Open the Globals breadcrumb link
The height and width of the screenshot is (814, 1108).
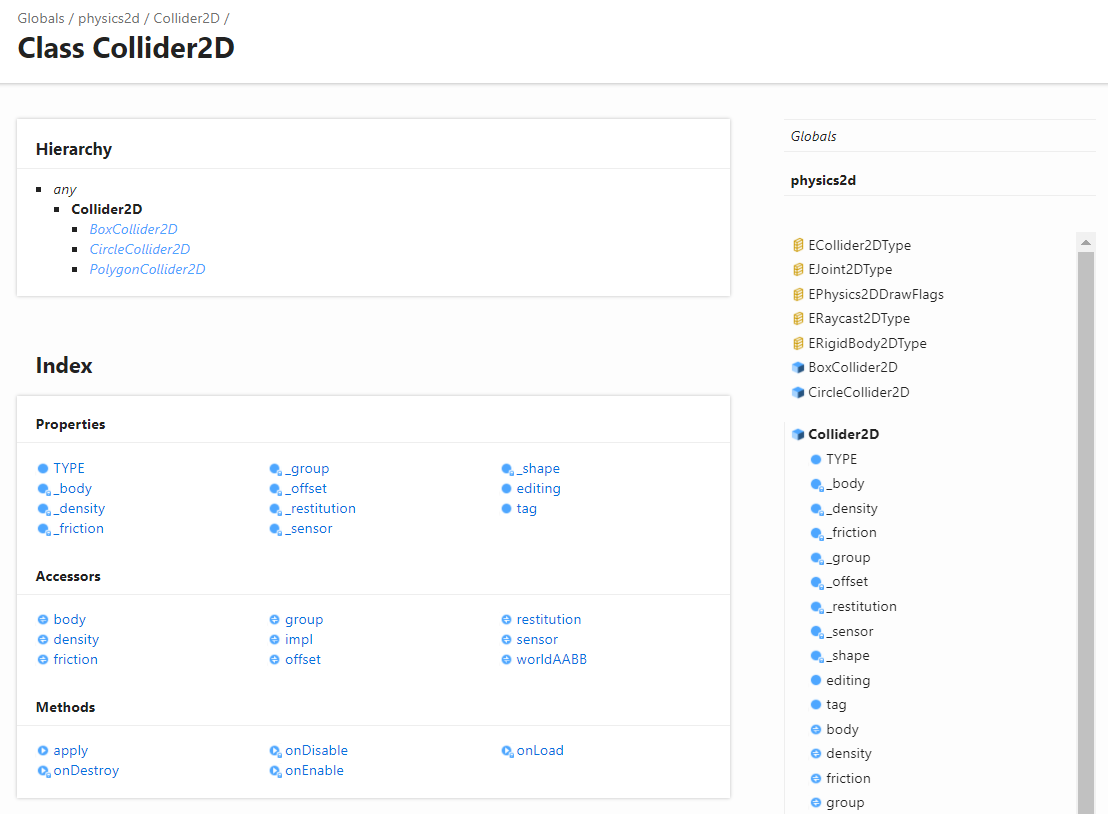pyautogui.click(x=41, y=18)
